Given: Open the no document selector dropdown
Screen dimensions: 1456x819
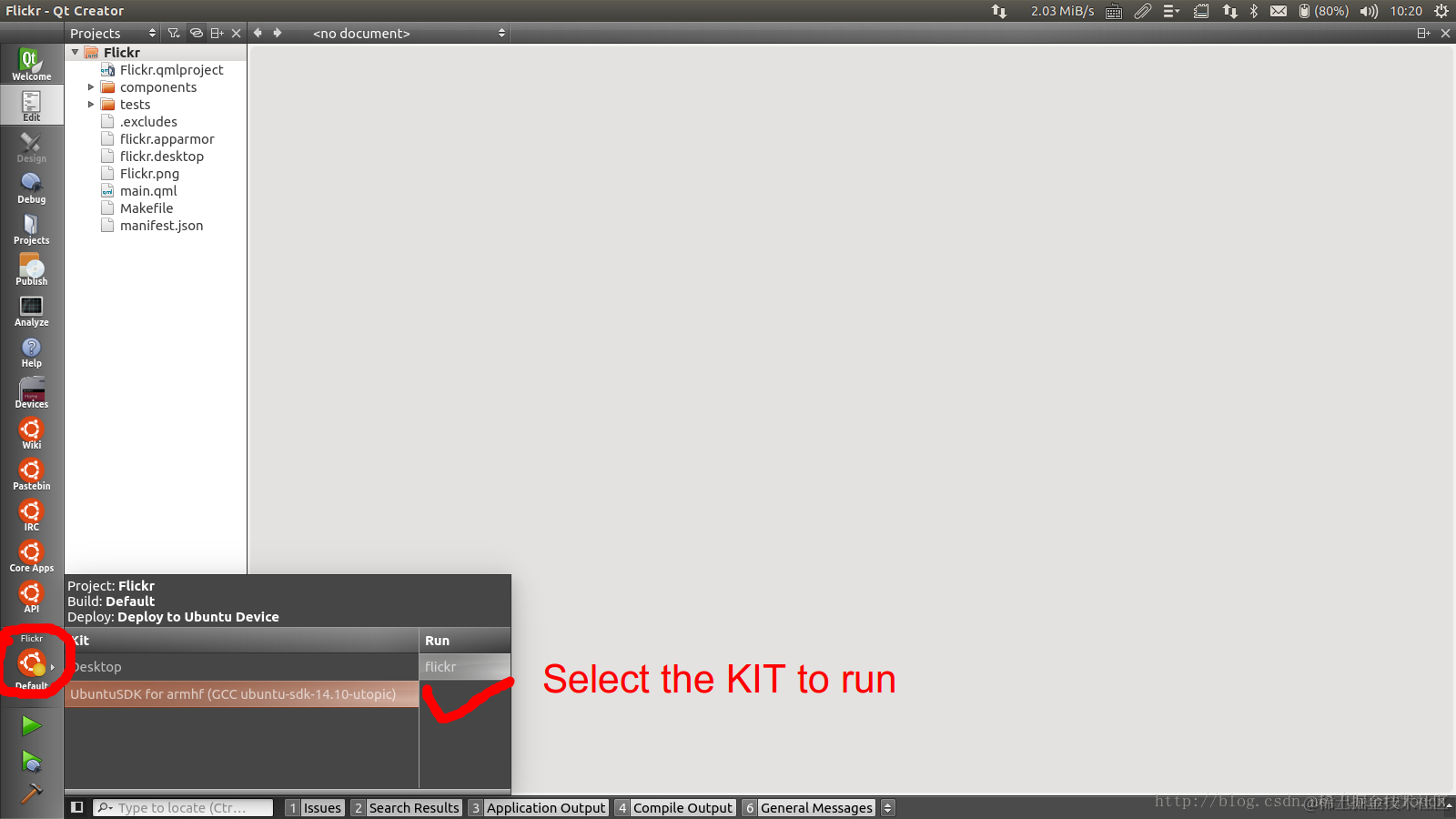Looking at the screenshot, I should pos(408,33).
